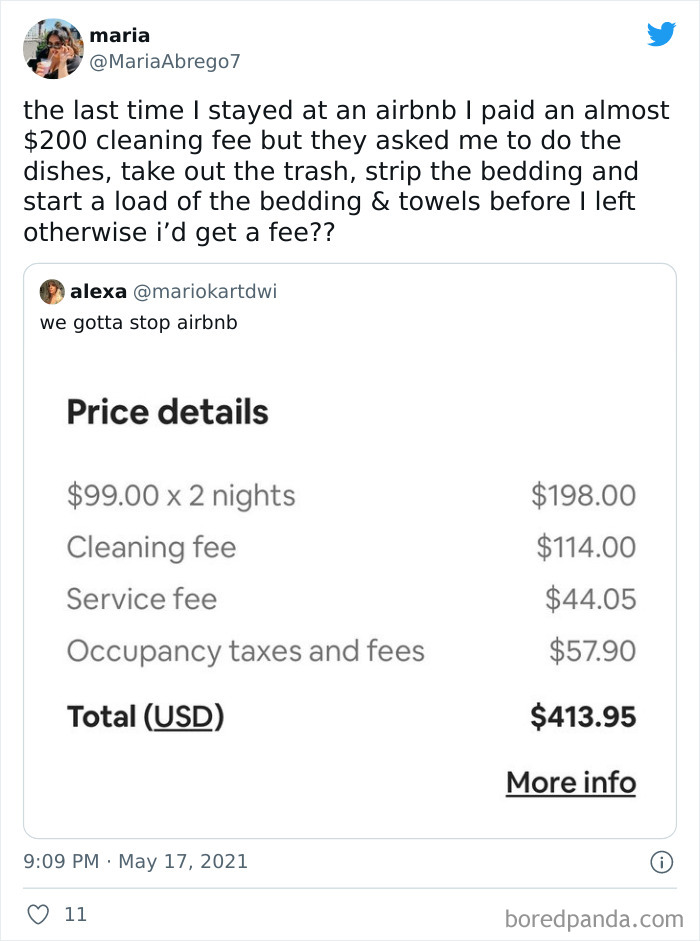The image size is (700, 941).
Task: Click the Twitter bird icon
Action: (x=662, y=34)
